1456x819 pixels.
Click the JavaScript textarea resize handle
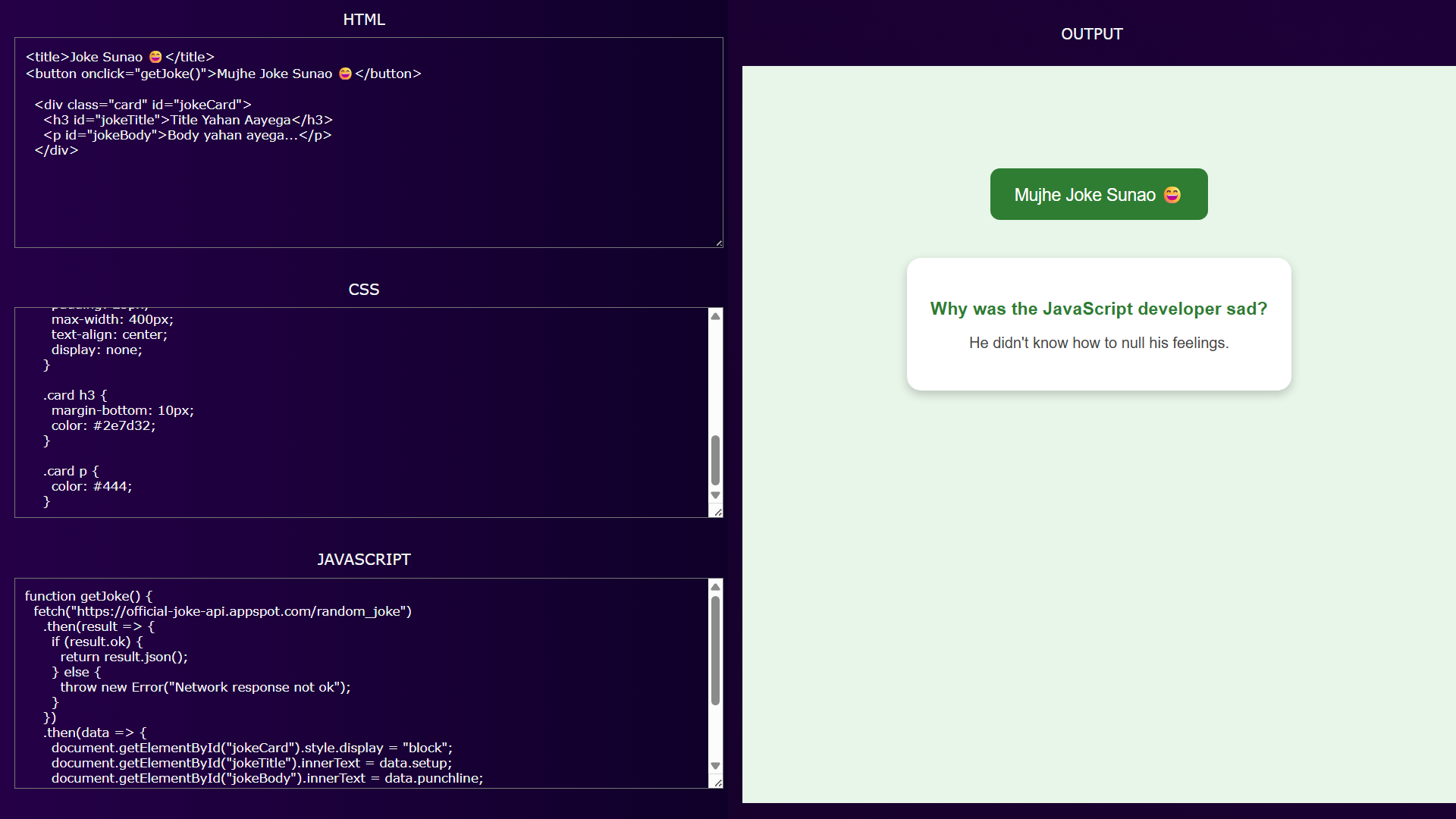(717, 783)
